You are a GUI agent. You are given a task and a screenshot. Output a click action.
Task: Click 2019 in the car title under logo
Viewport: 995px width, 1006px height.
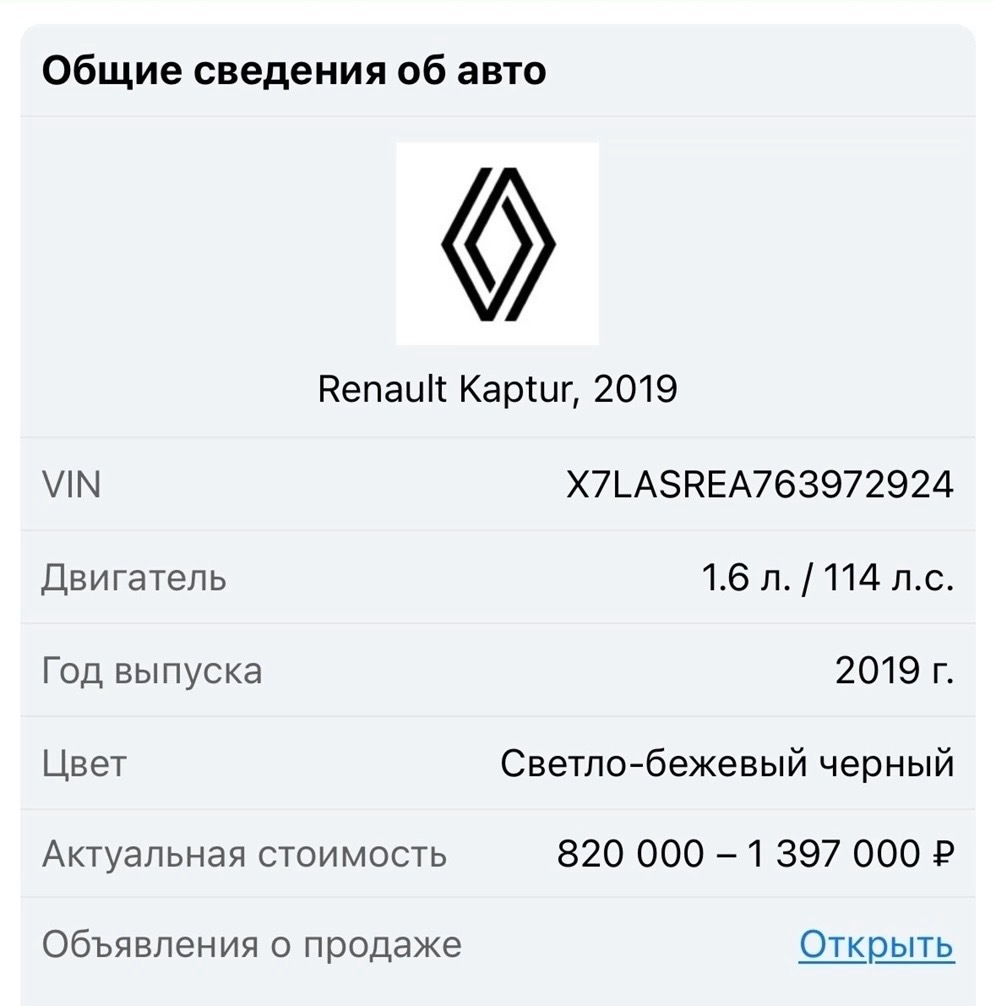click(x=635, y=389)
